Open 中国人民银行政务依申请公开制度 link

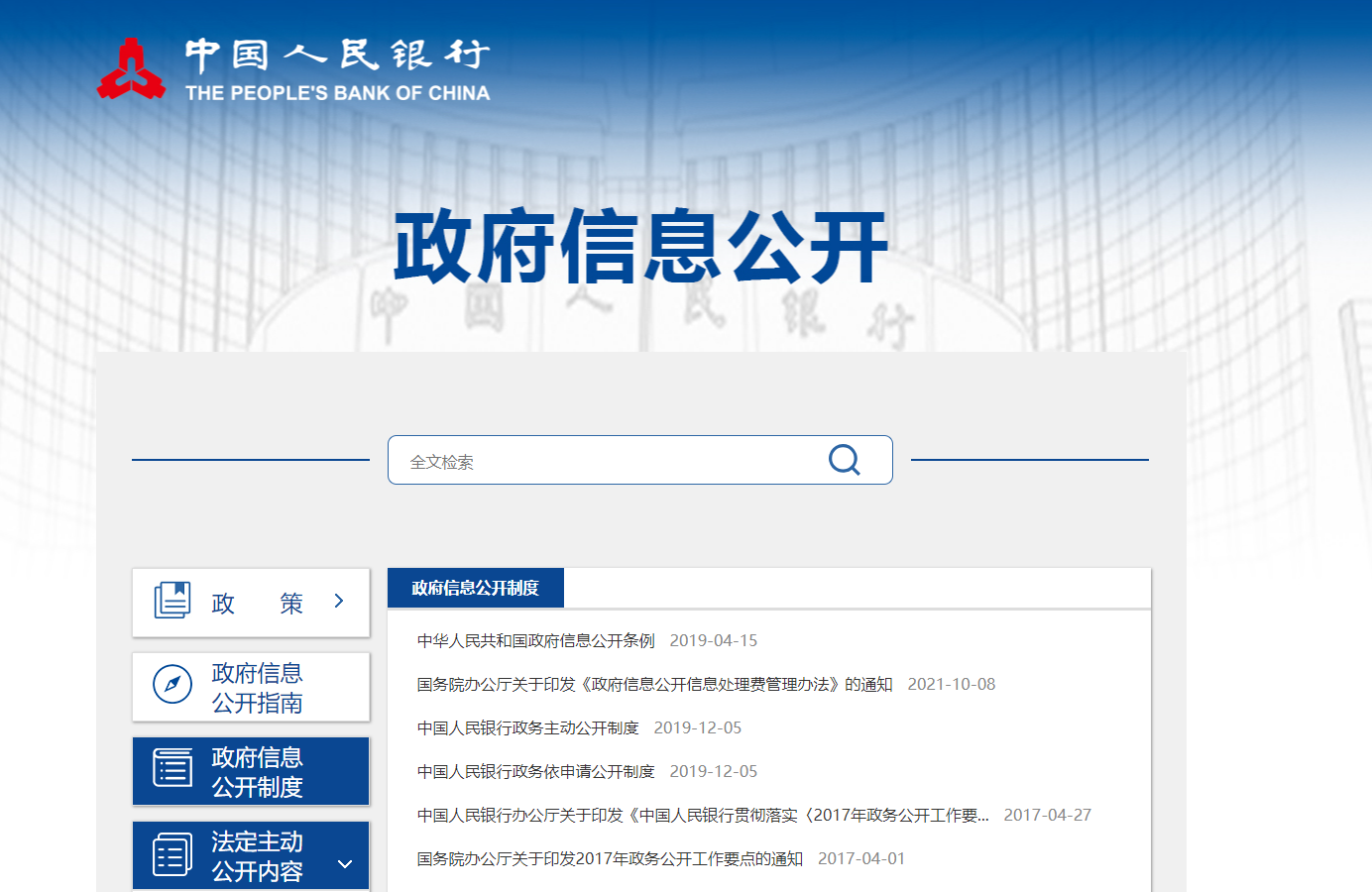coord(536,771)
